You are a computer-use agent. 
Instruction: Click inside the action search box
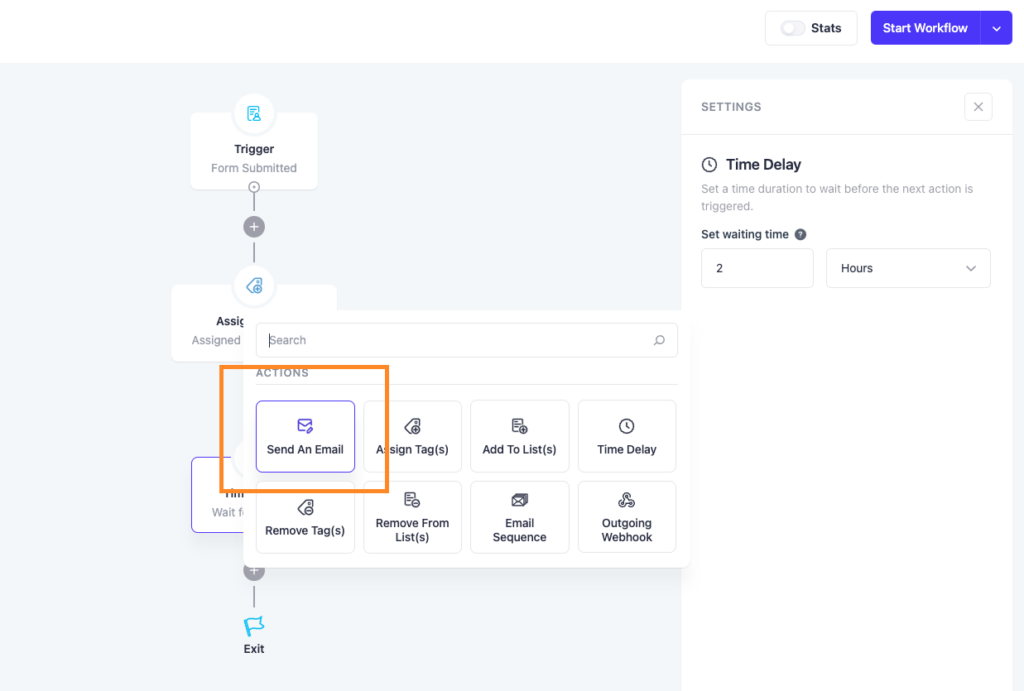point(450,340)
